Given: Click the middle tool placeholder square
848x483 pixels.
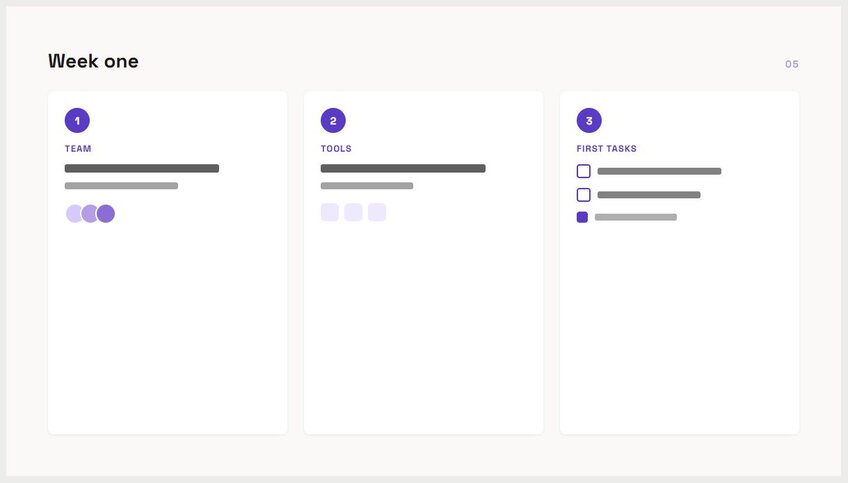Looking at the screenshot, I should [353, 212].
